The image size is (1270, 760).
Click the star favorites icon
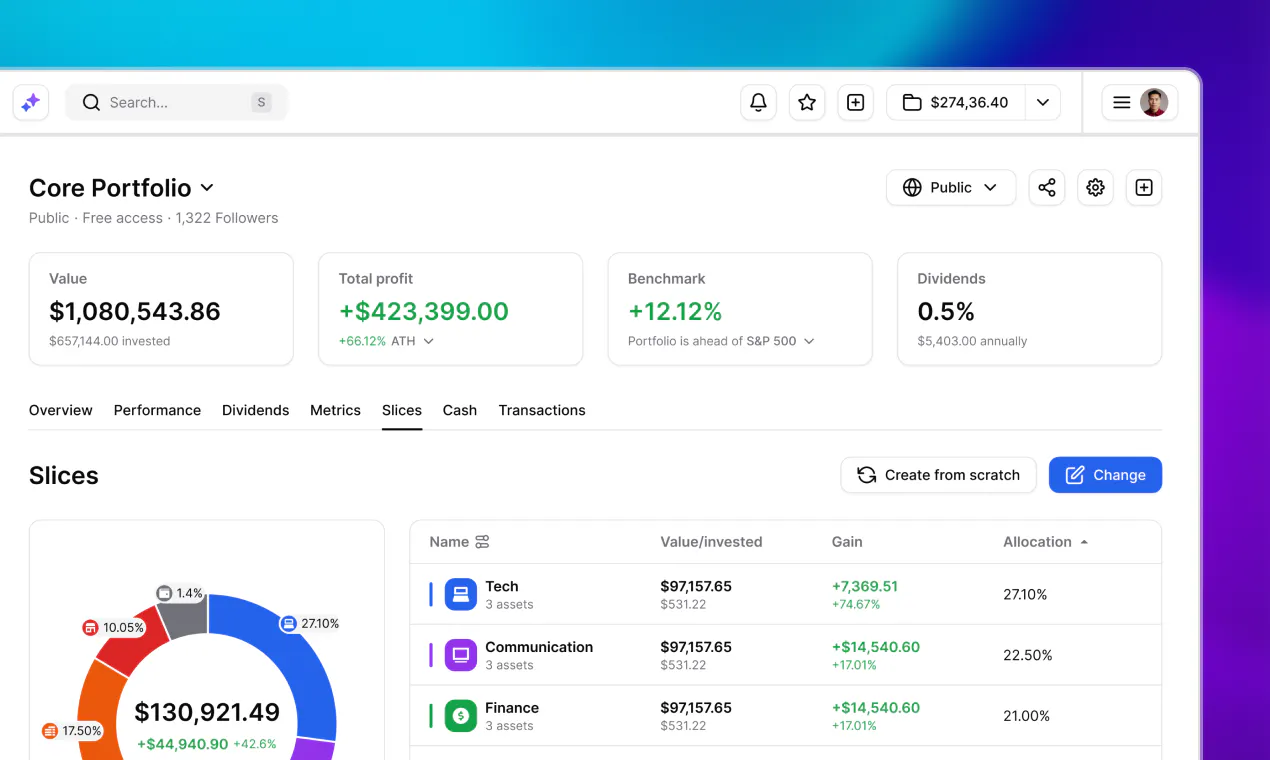[807, 102]
